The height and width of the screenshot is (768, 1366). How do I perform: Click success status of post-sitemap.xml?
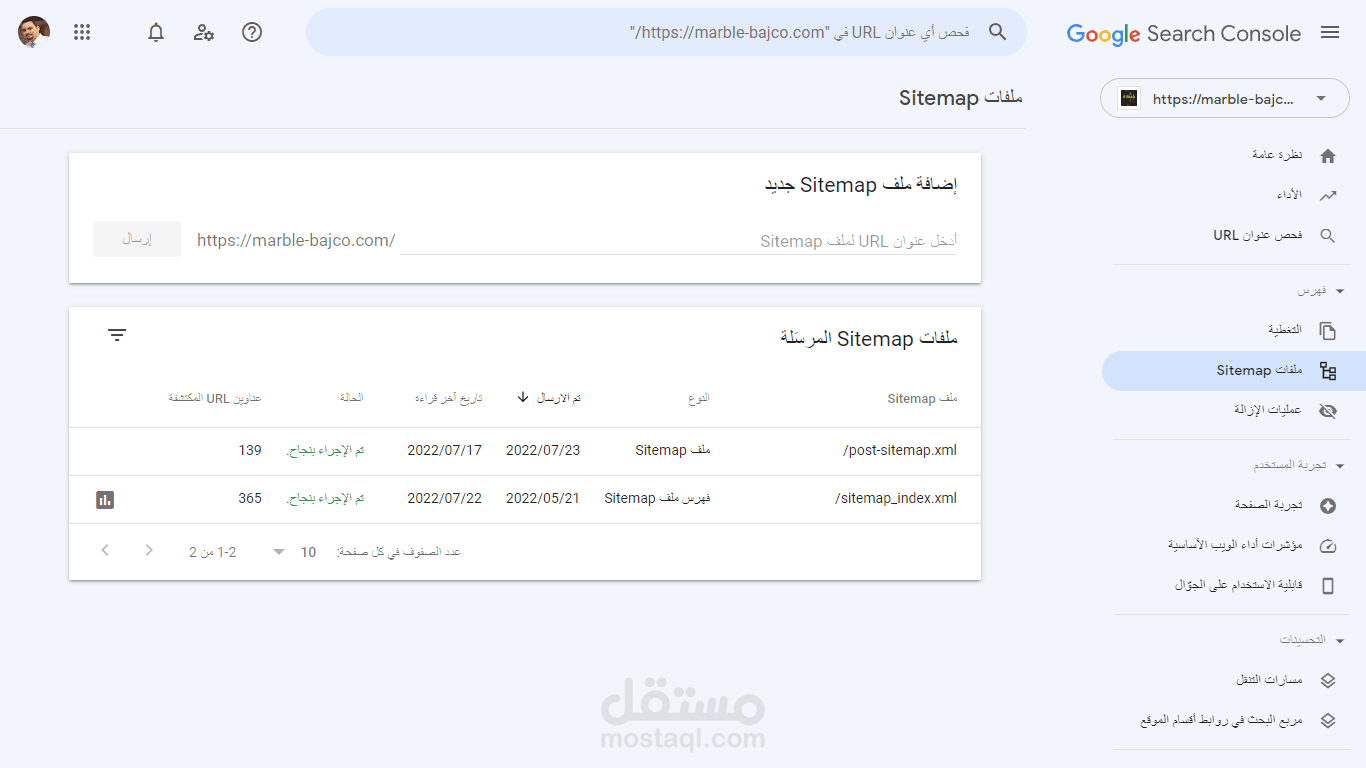pos(325,451)
